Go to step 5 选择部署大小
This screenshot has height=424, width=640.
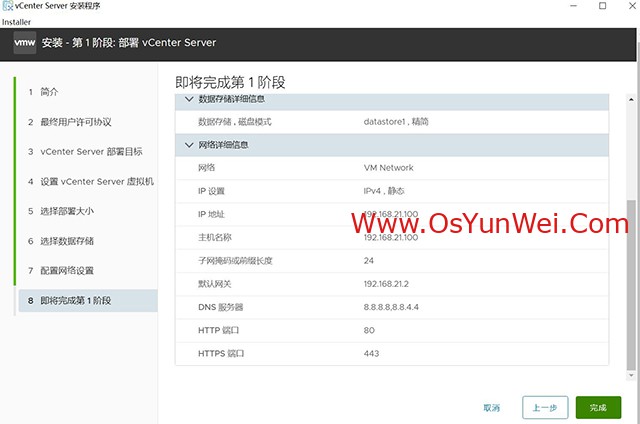tap(61, 211)
